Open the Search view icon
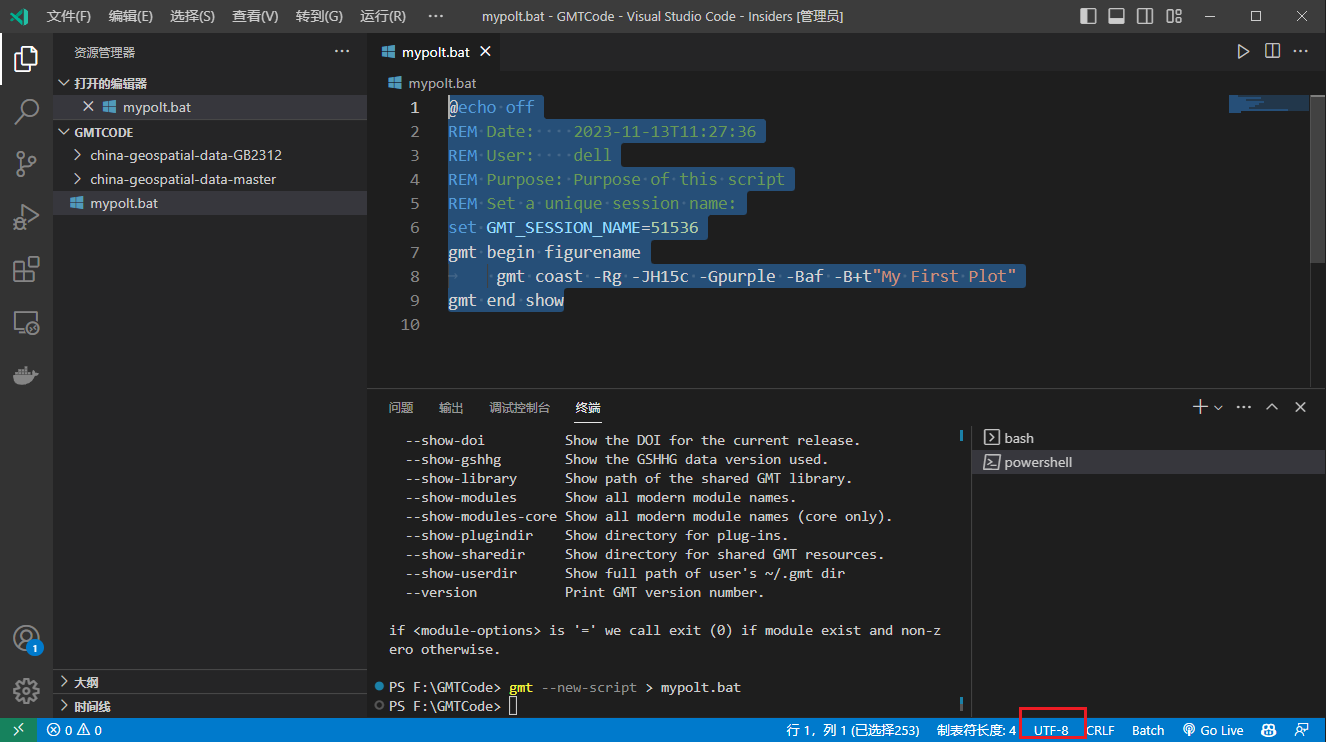 pos(26,111)
